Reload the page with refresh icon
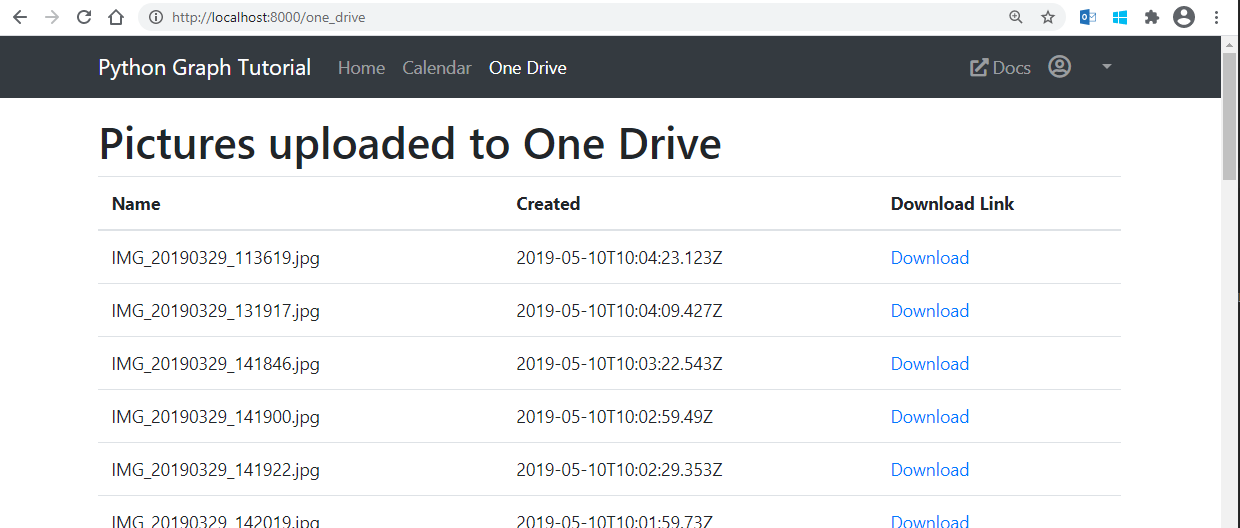Screen dimensions: 1240x528 pos(84,17)
